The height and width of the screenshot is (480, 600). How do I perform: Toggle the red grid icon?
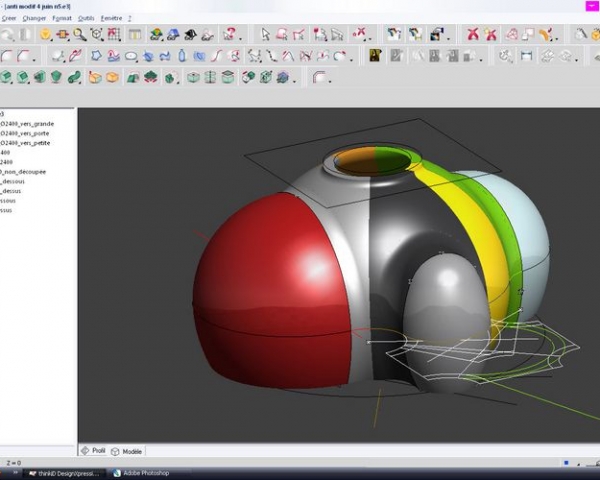tap(114, 34)
